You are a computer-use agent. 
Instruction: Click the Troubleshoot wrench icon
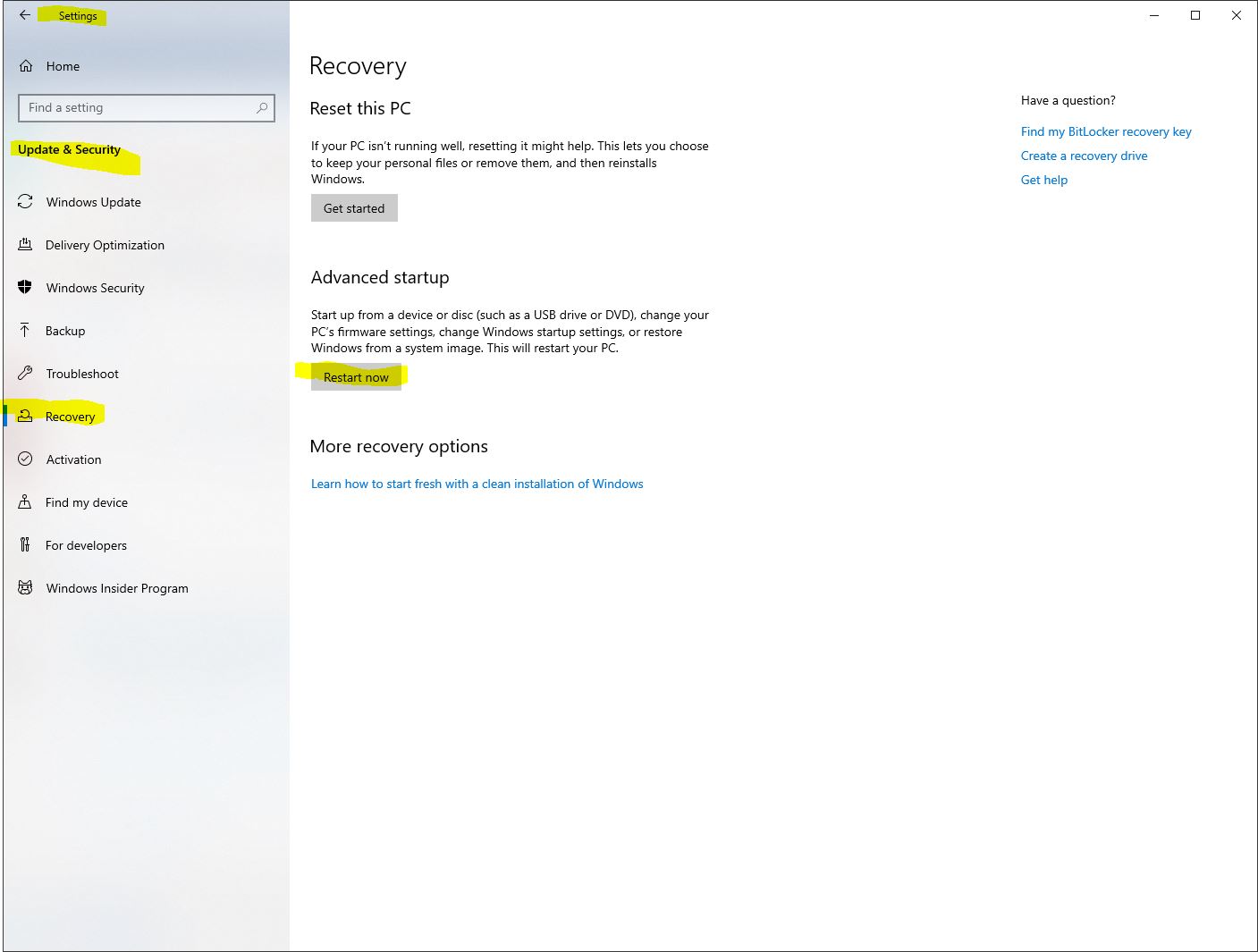click(x=25, y=374)
